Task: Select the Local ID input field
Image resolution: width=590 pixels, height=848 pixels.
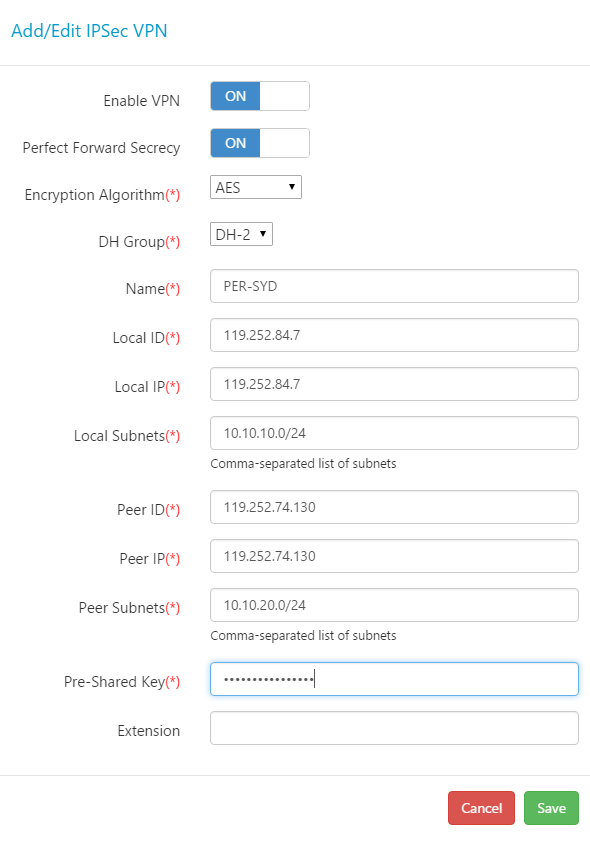Action: click(x=394, y=335)
